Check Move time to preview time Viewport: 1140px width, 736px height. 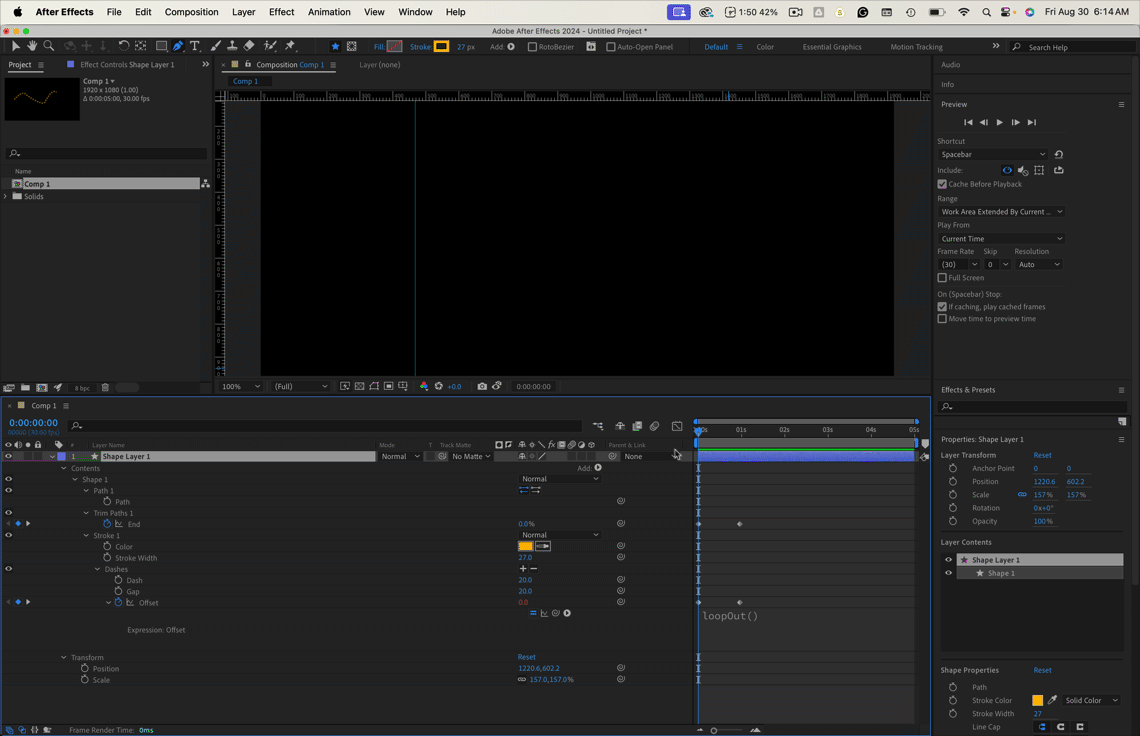click(942, 319)
